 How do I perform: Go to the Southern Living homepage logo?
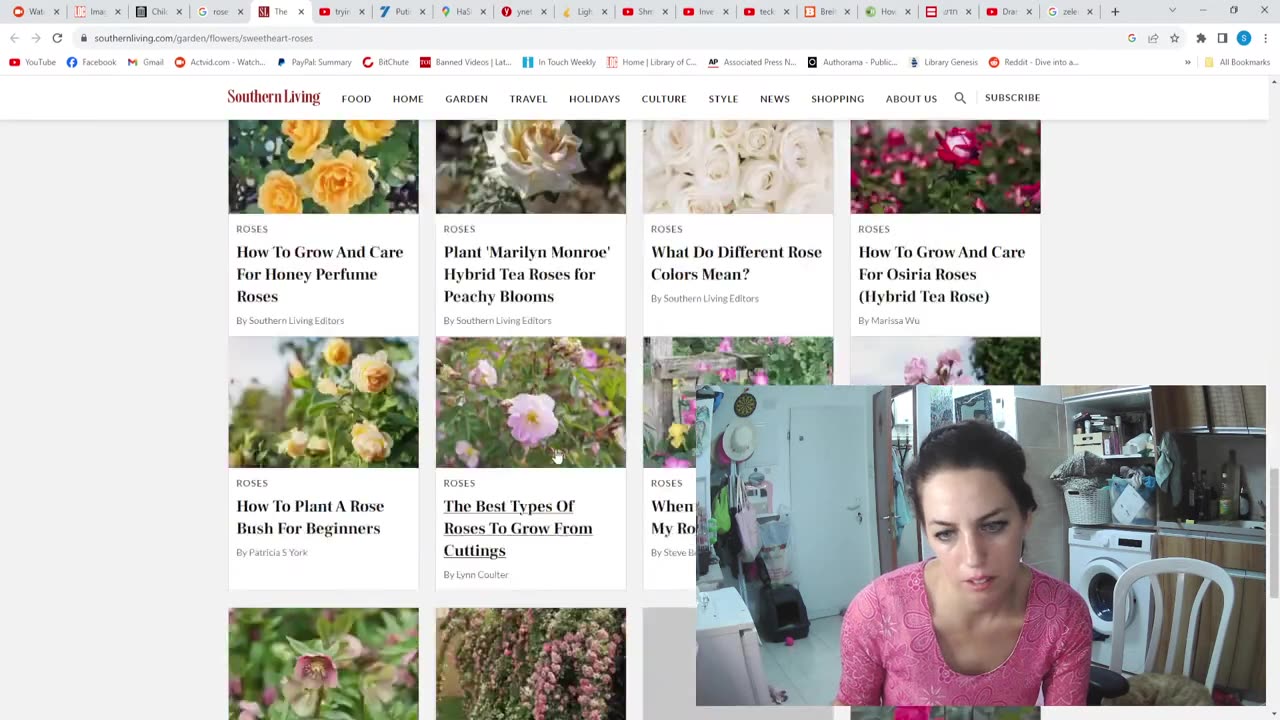point(273,97)
